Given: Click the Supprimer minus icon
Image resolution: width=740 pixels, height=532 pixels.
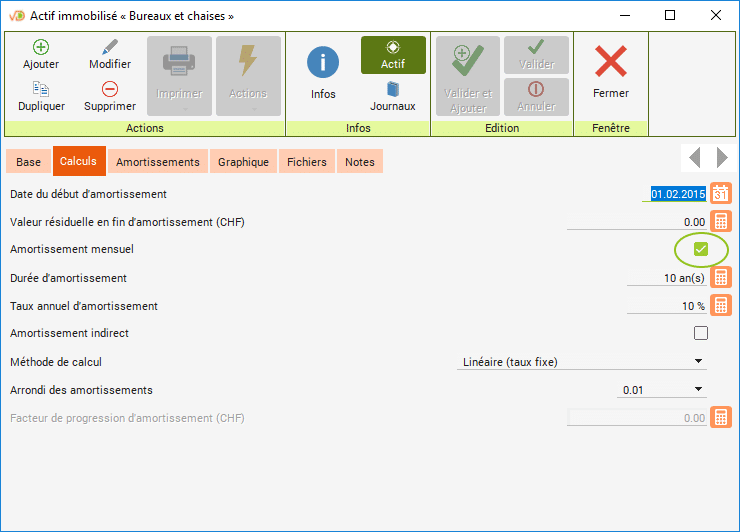Looking at the screenshot, I should [110, 90].
